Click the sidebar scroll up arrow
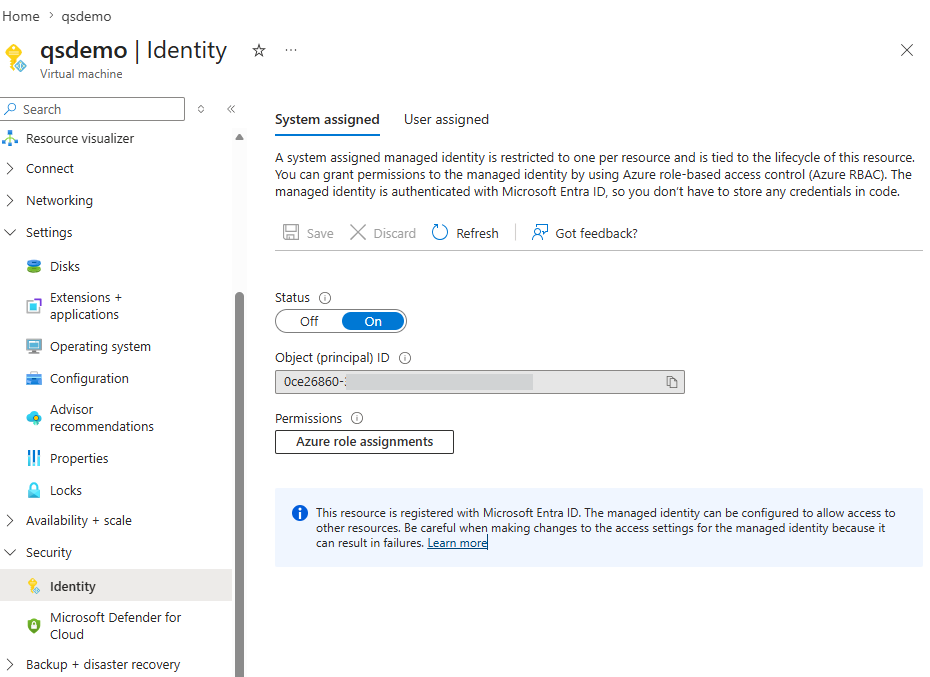930x677 pixels. click(x=240, y=137)
